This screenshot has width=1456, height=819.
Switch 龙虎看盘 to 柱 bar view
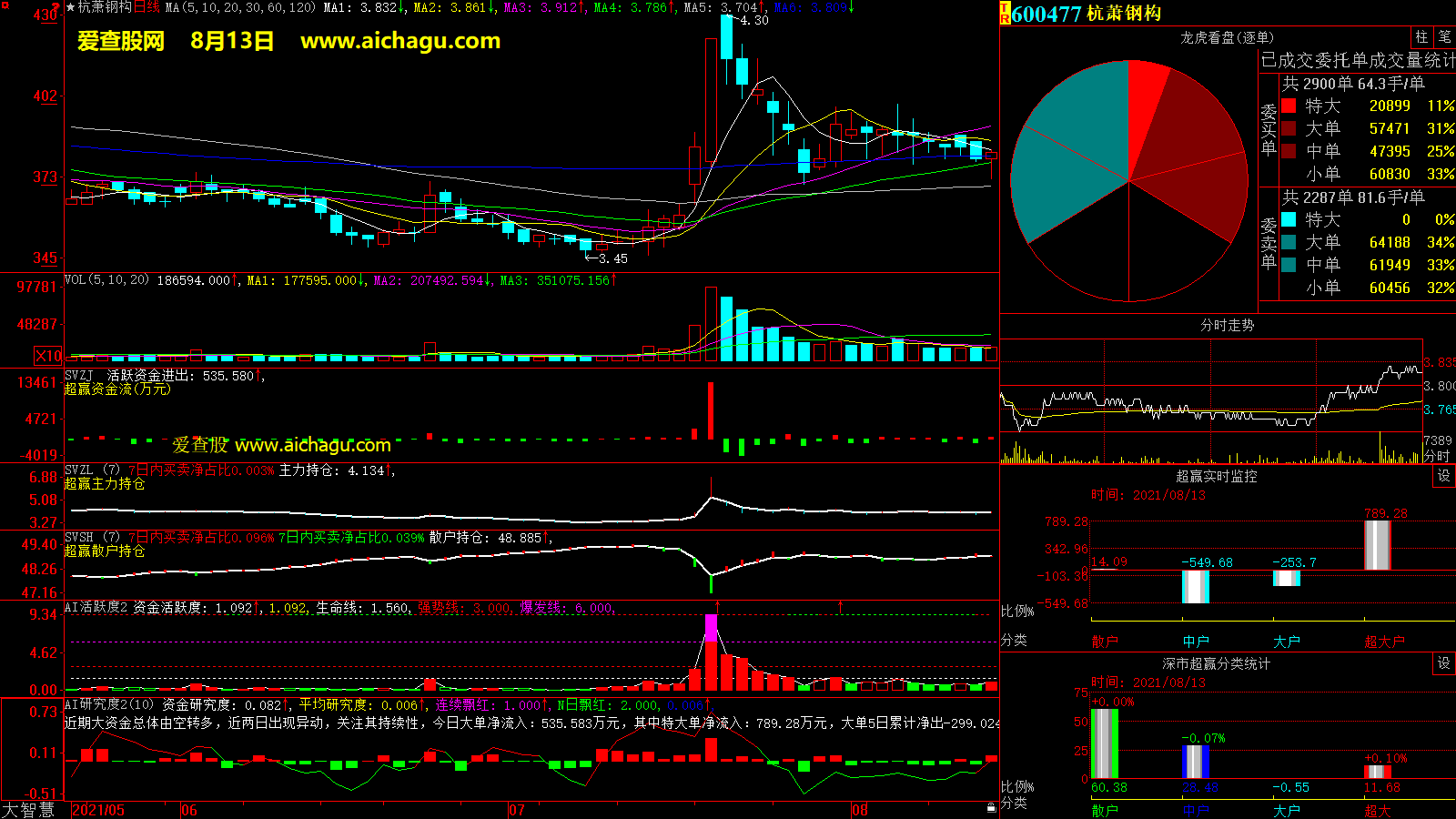[x=1421, y=36]
